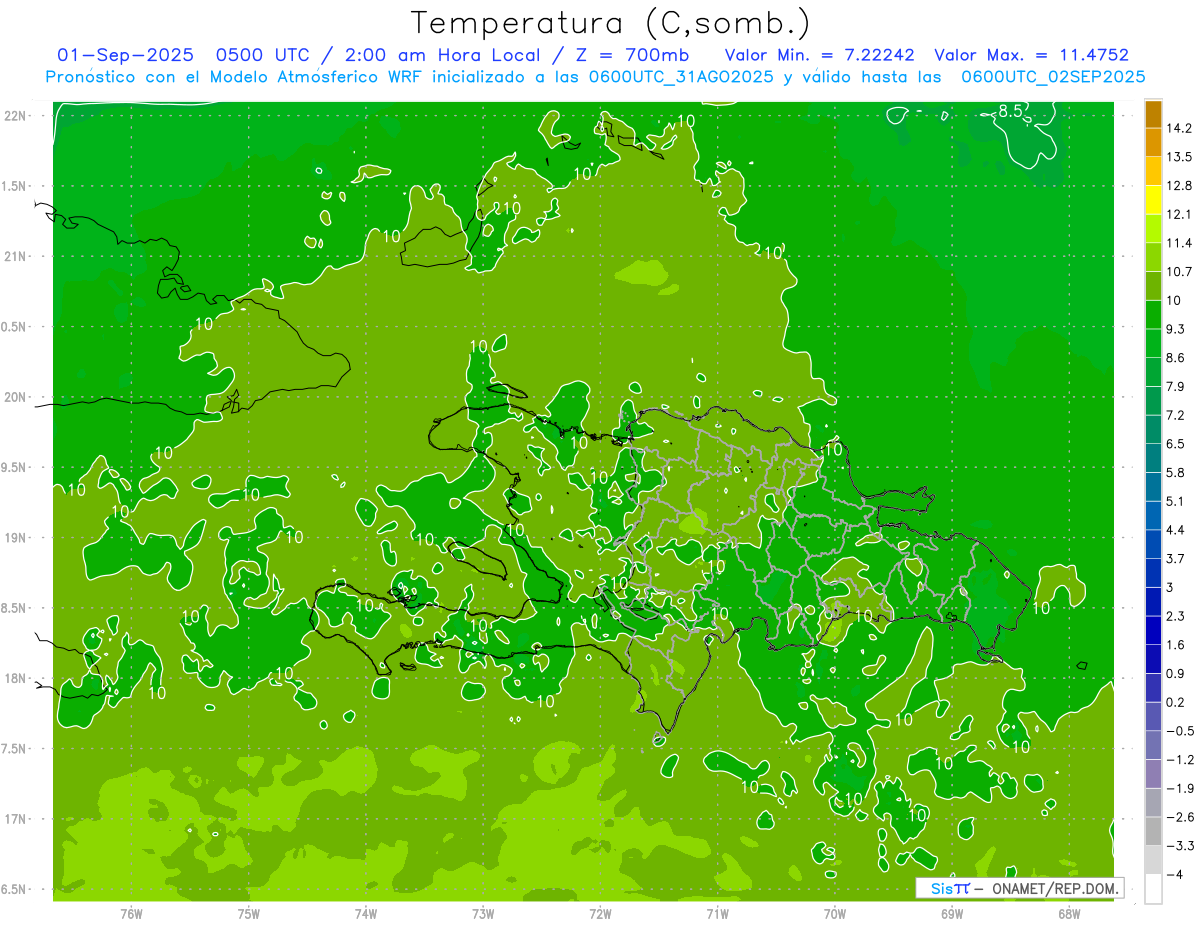
Task: Click 'Valor Max. = 11.4752' text
Action: [x=1031, y=55]
